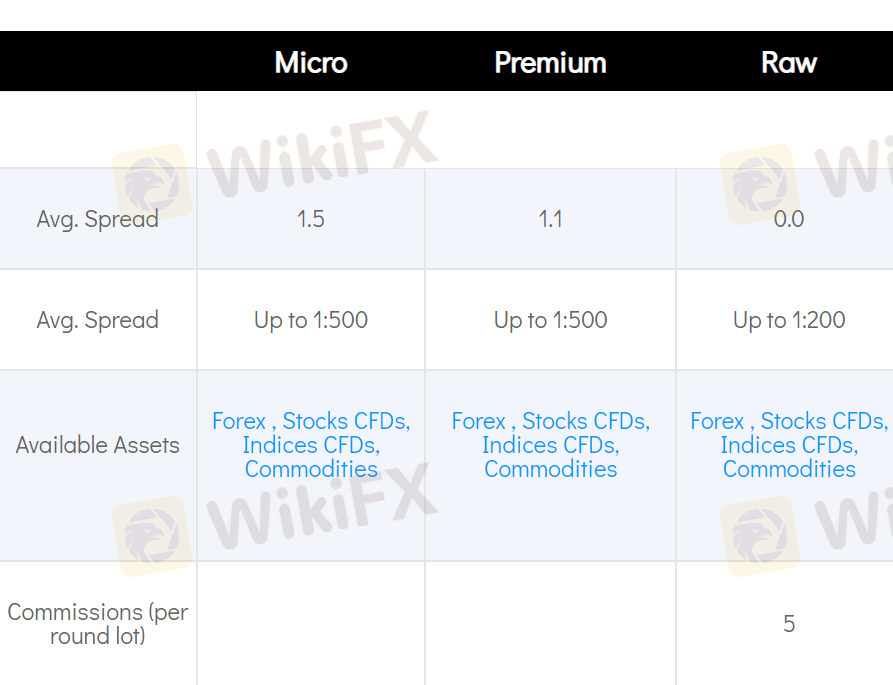Open the Micro account's available assets link
Image resolution: width=893 pixels, height=685 pixels.
coord(311,445)
